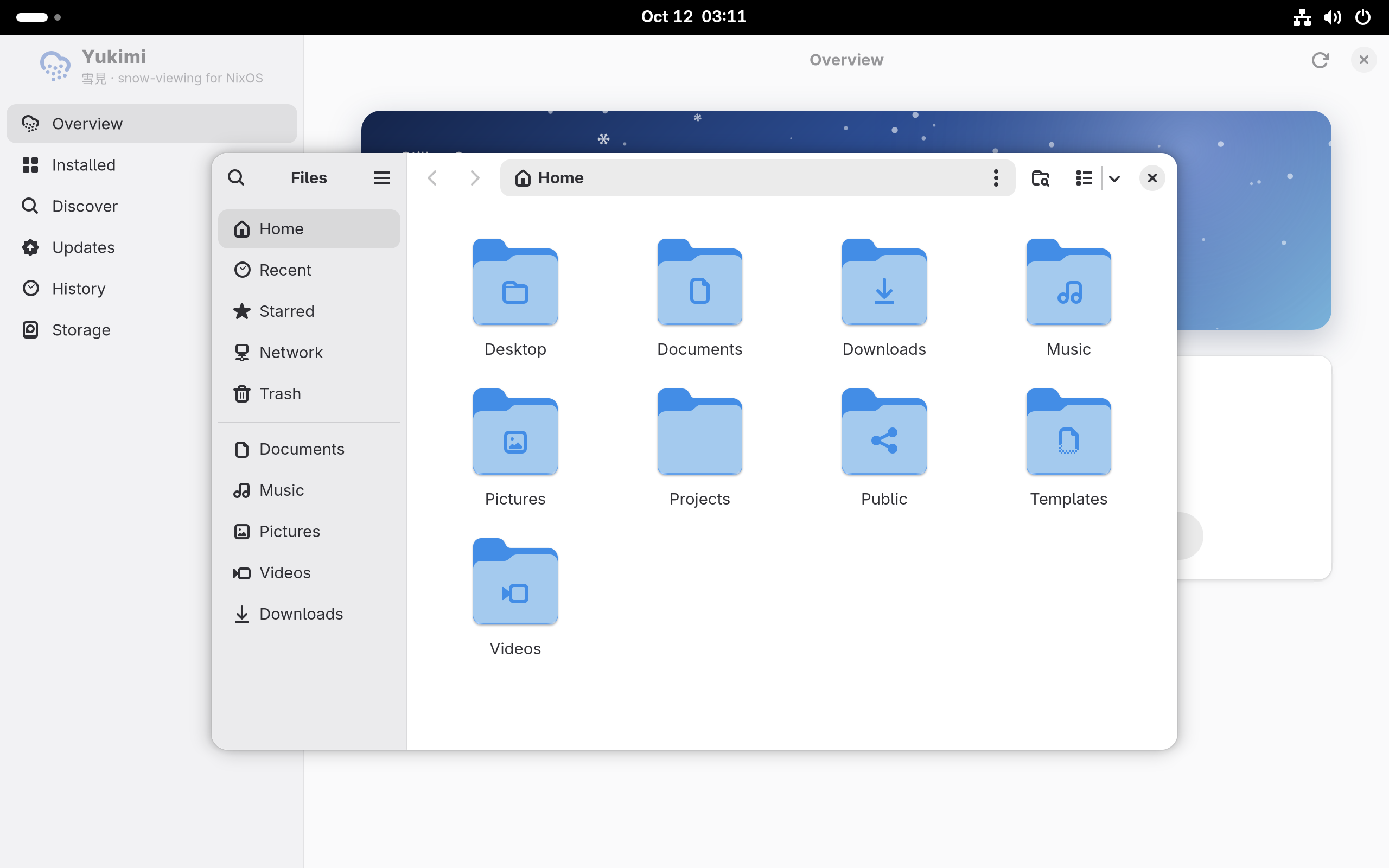Open the clock showing Oct 12 03:11

694,17
